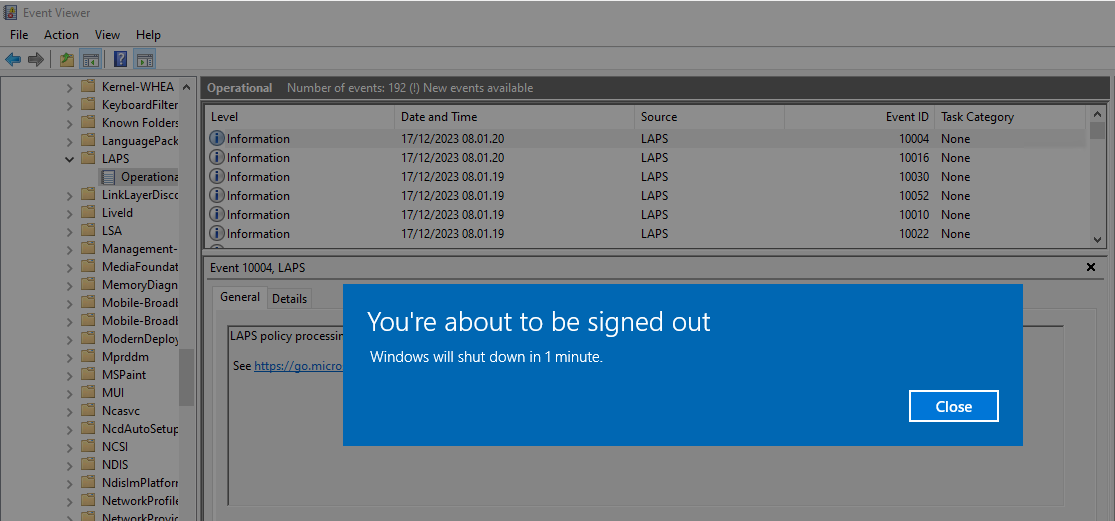Screen dimensions: 1115x521
Task: Select the NDIS tree item
Action: 114,464
